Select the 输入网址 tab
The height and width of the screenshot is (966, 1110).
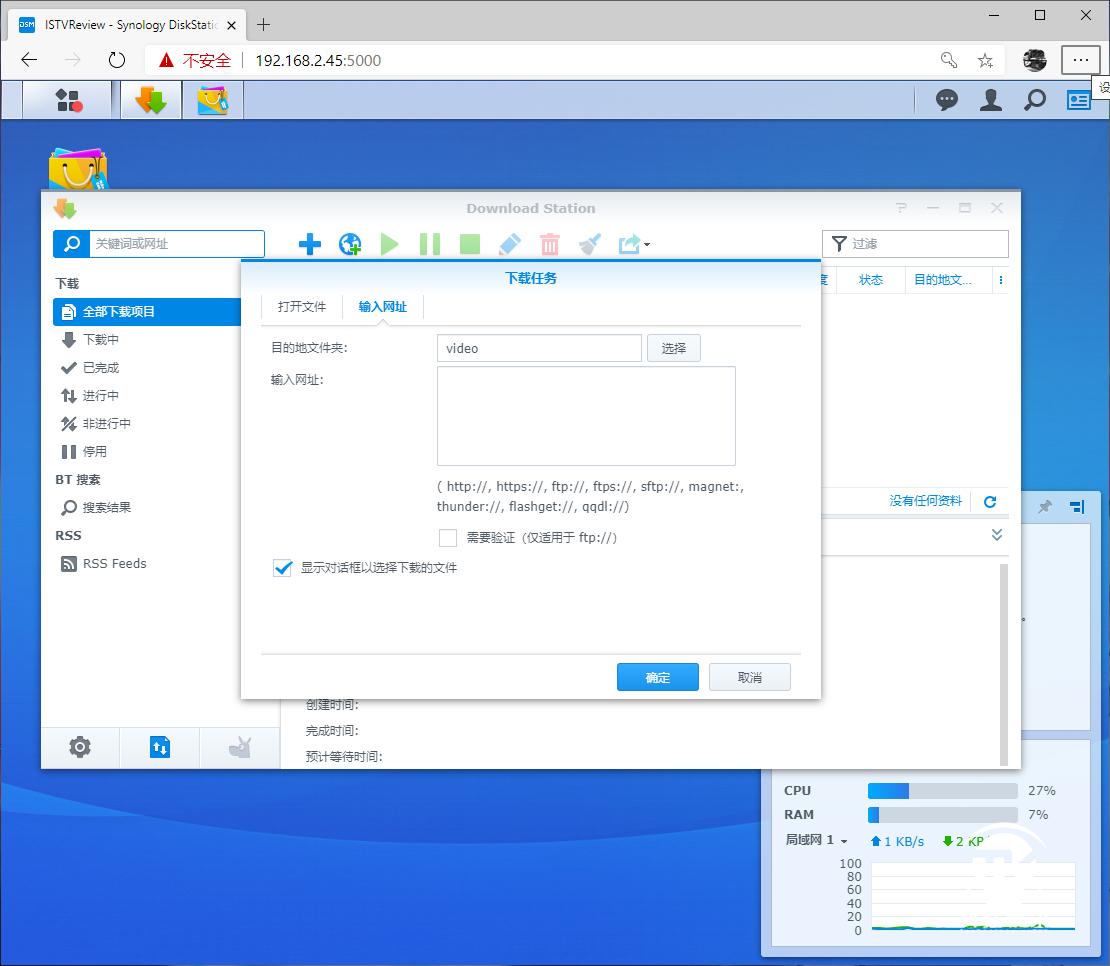click(383, 306)
